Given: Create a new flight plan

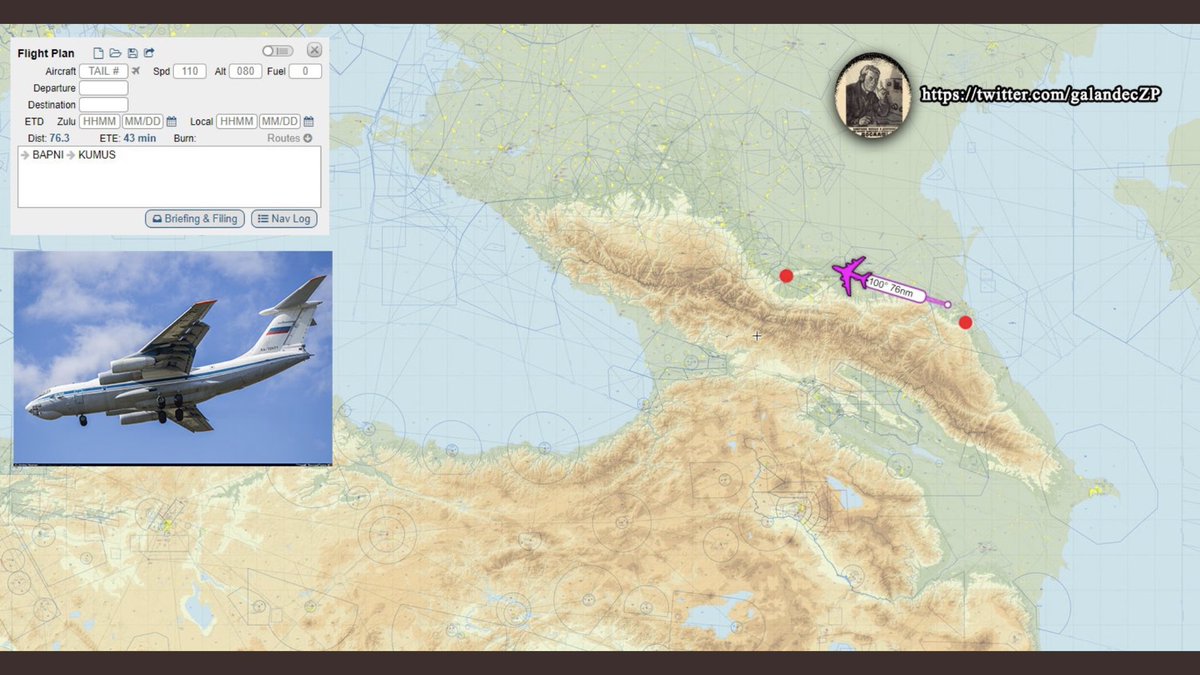Looking at the screenshot, I should pyautogui.click(x=99, y=53).
